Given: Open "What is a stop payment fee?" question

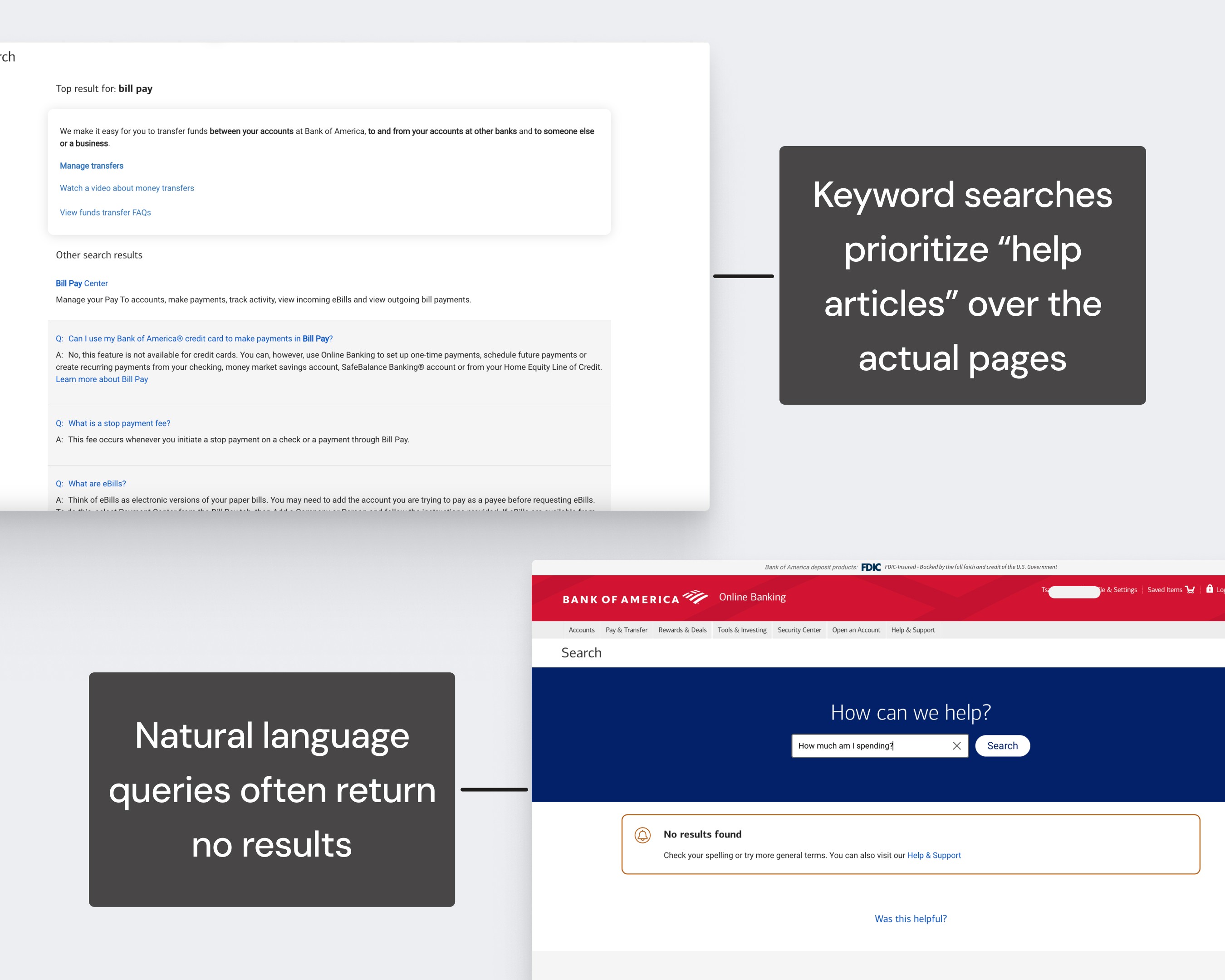Looking at the screenshot, I should tap(119, 423).
